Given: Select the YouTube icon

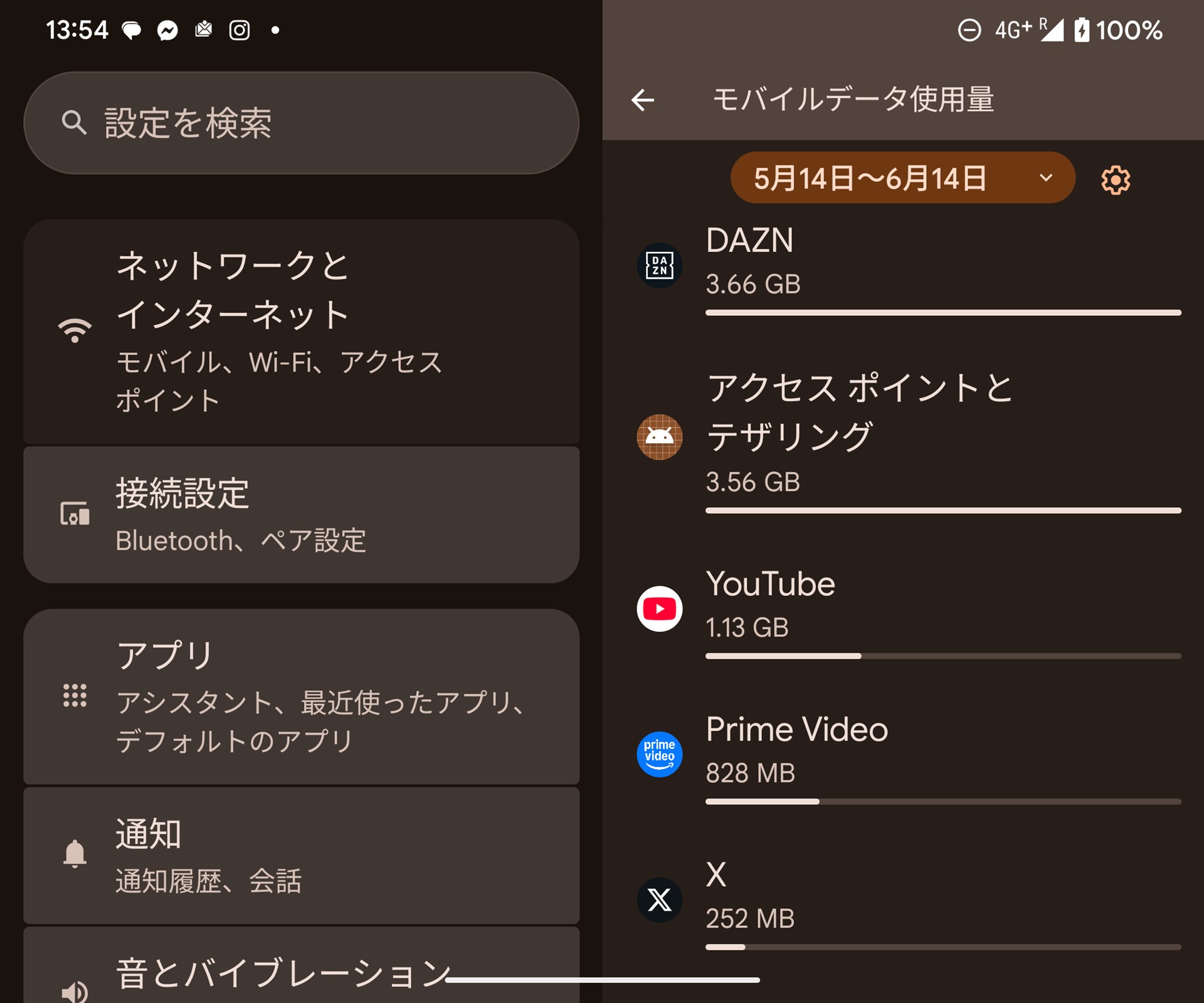Looking at the screenshot, I should 658,607.
